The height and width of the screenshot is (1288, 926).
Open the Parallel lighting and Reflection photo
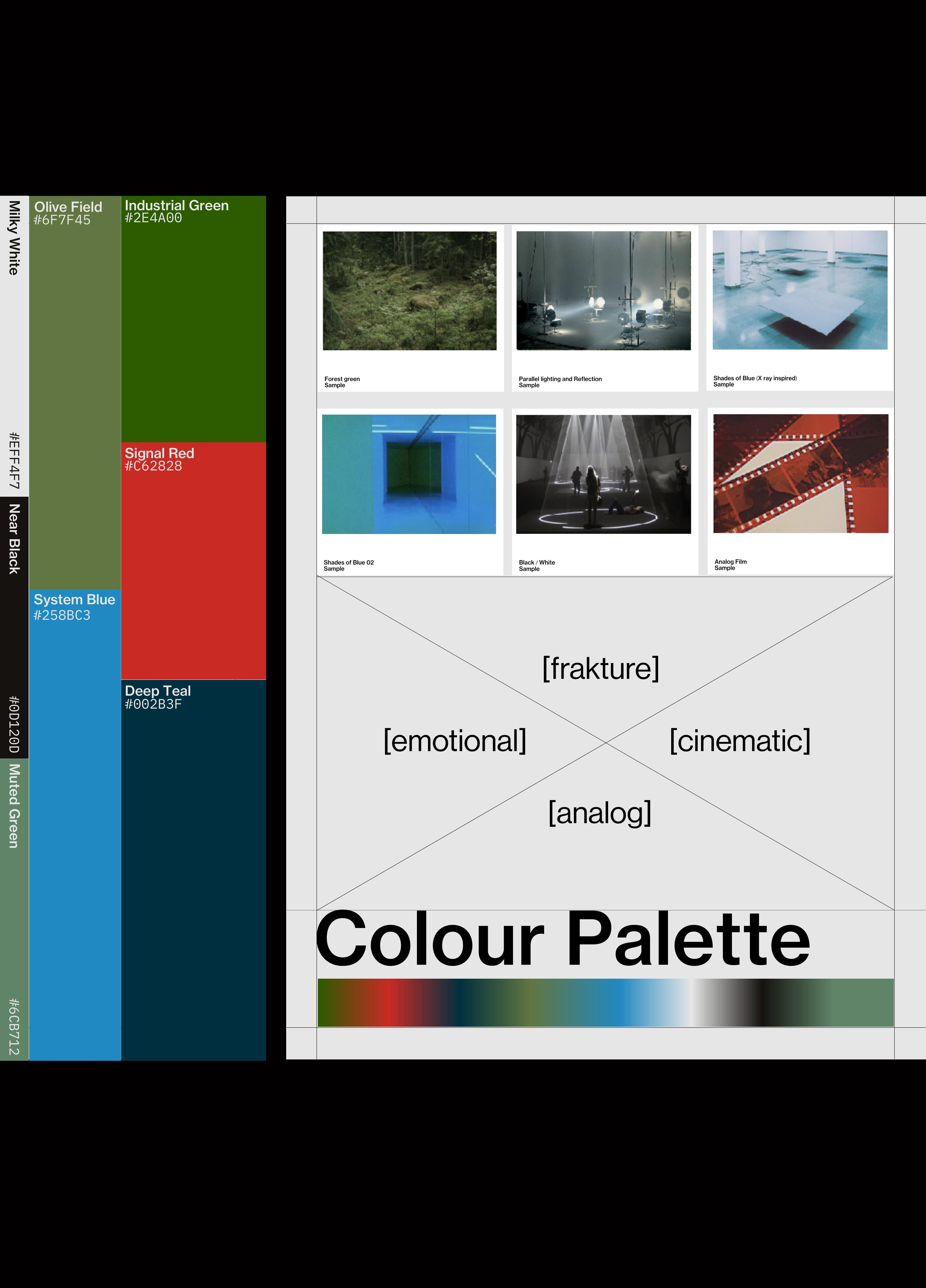pyautogui.click(x=604, y=291)
